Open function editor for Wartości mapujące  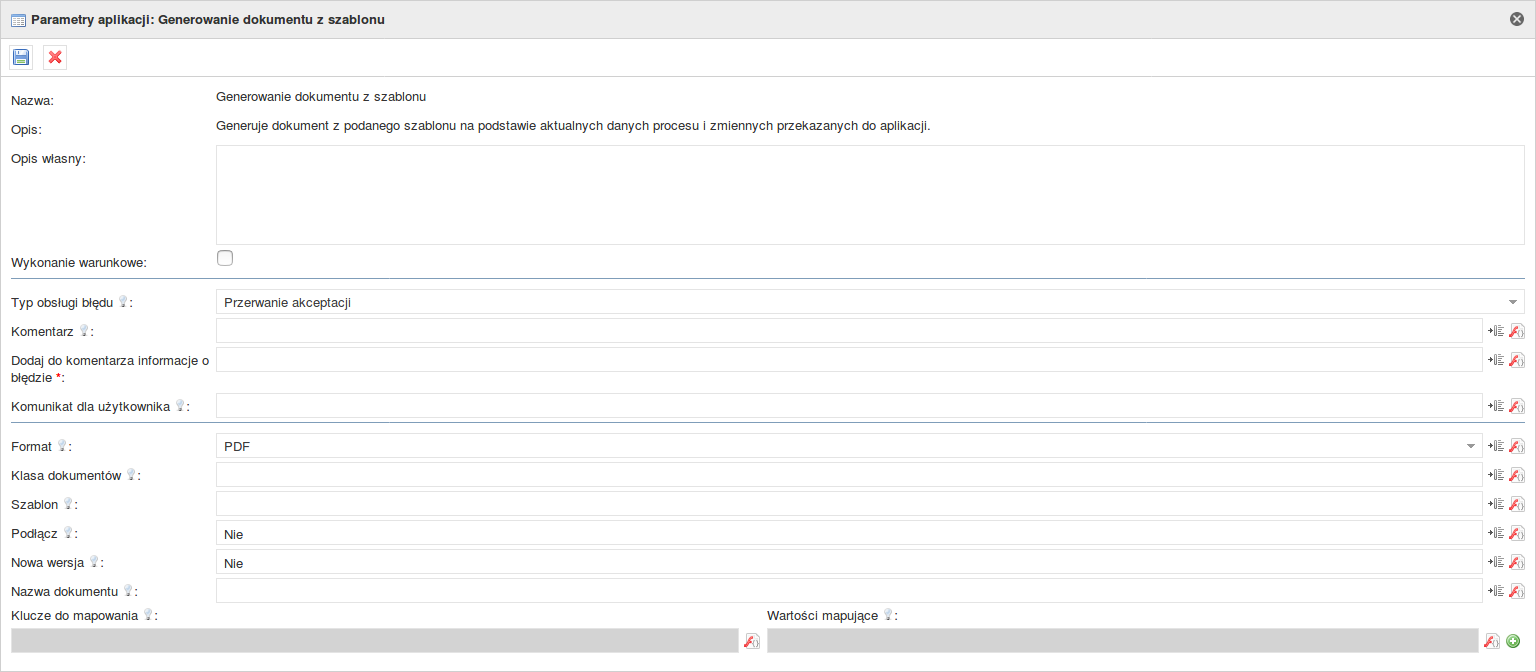(1491, 641)
